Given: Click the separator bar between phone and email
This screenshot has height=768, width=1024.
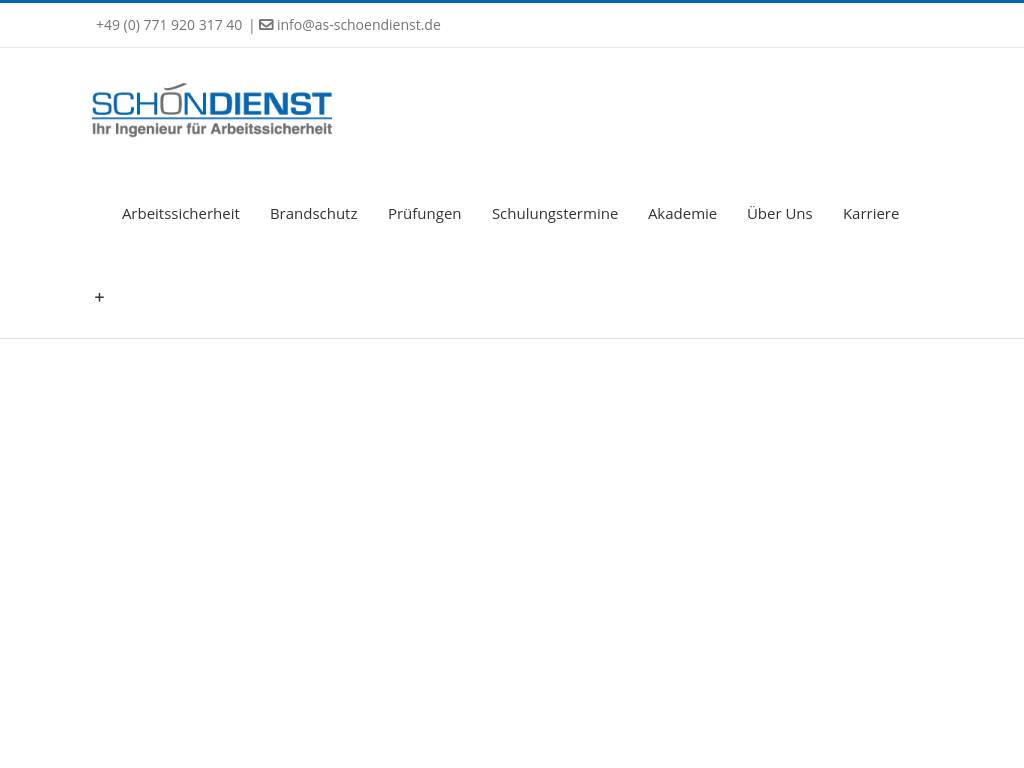Looking at the screenshot, I should pyautogui.click(x=251, y=25).
